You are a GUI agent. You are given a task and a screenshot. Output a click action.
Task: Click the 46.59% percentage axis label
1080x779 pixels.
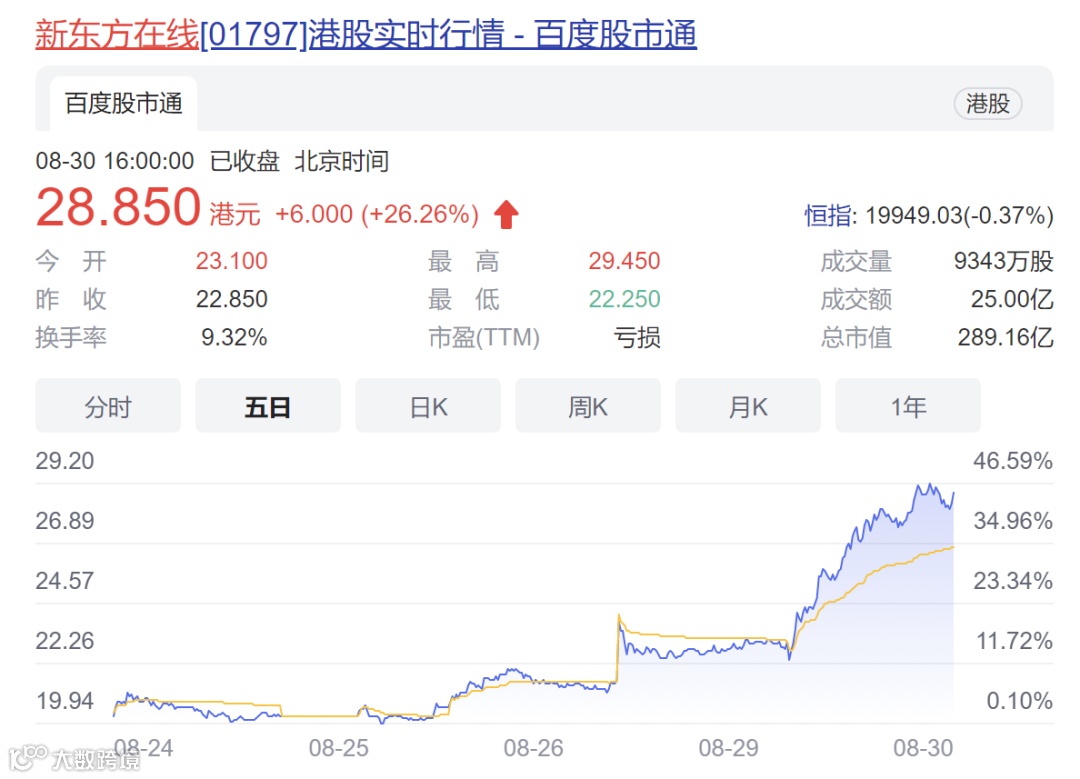point(1012,461)
